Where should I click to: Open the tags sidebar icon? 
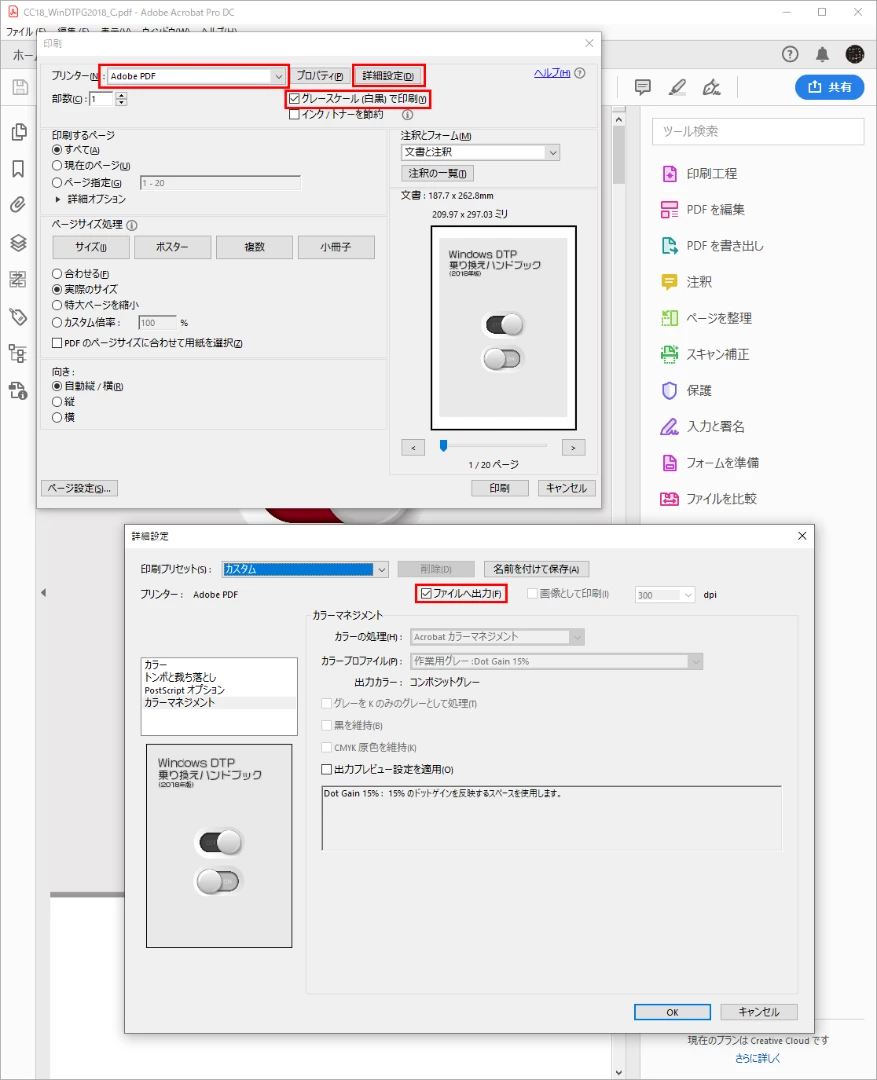click(18, 316)
